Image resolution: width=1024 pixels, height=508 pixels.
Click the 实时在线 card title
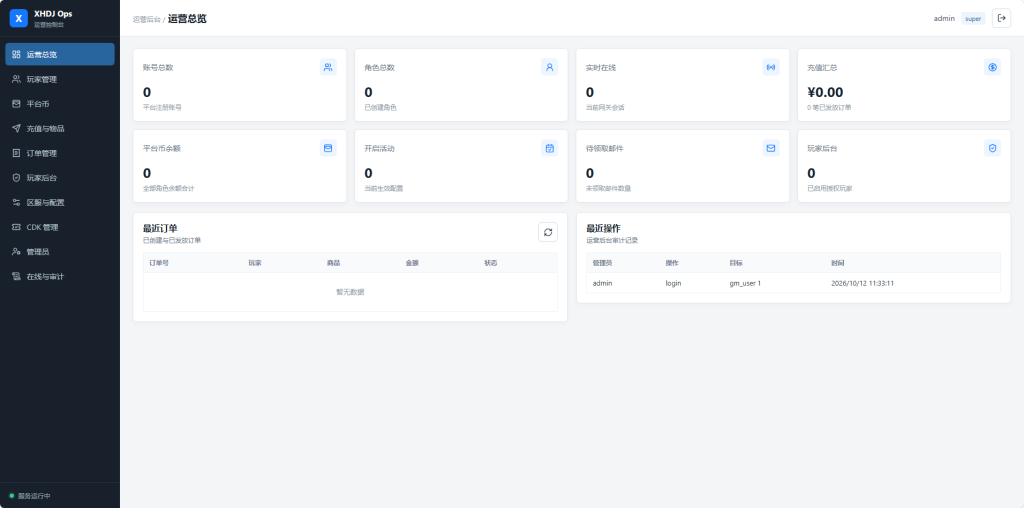coord(601,67)
